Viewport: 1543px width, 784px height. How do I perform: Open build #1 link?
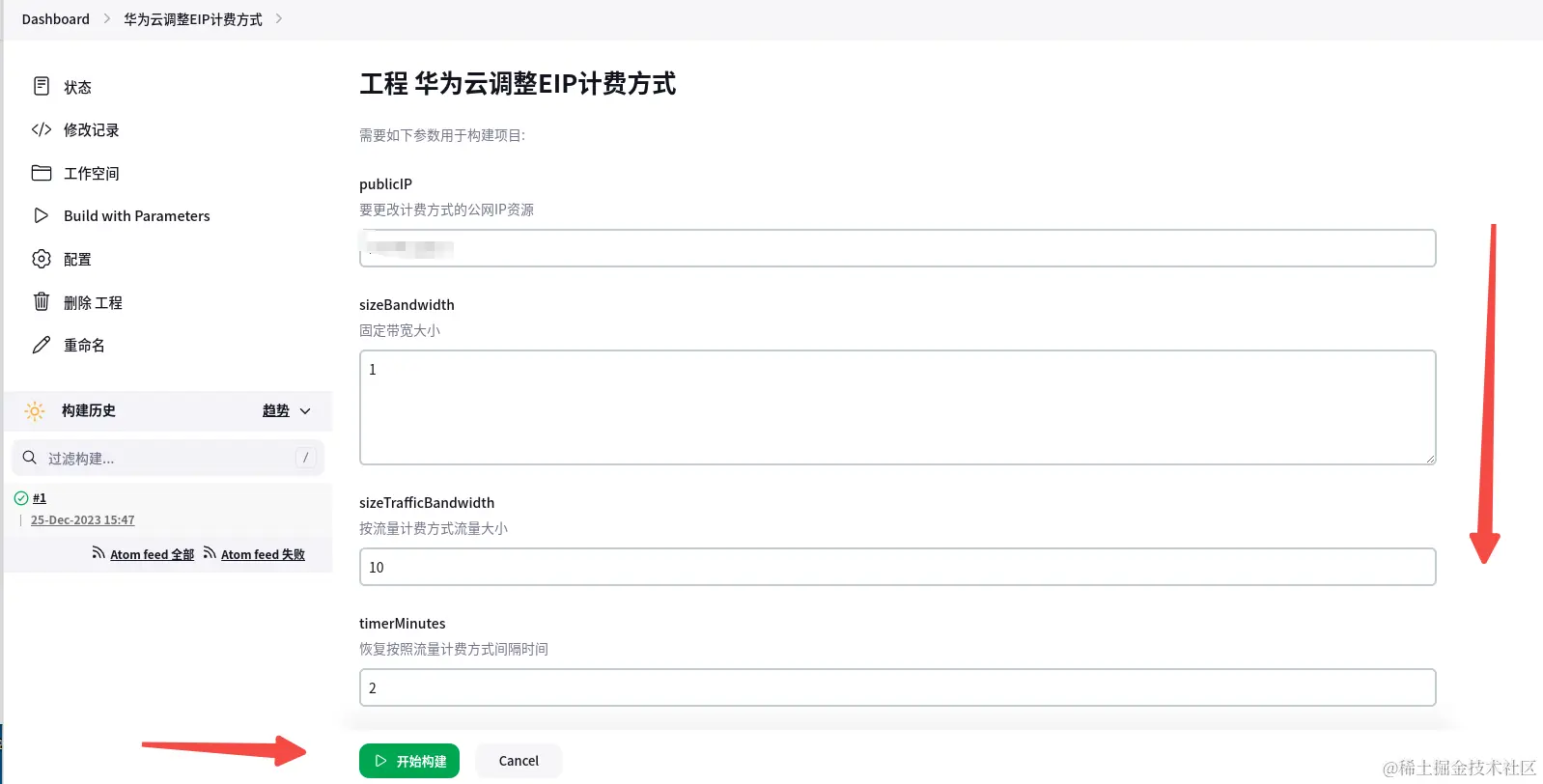(40, 498)
